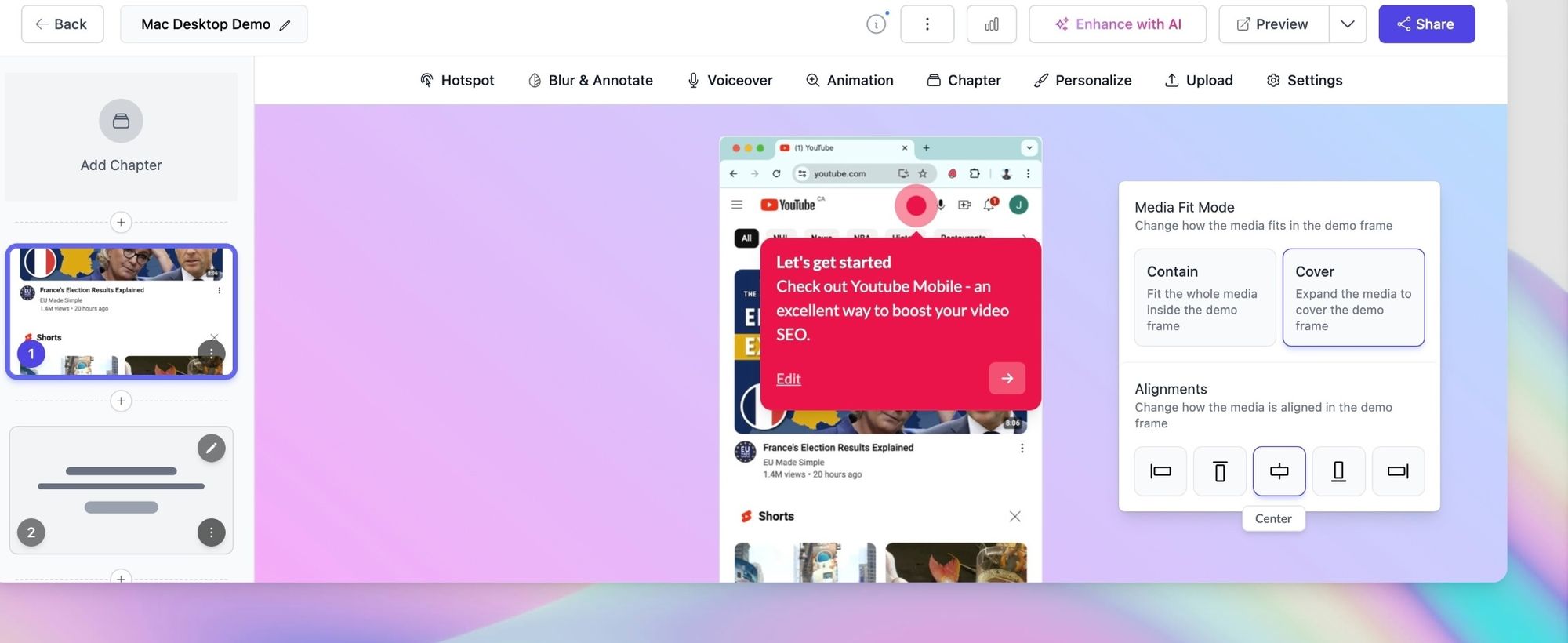This screenshot has height=643, width=1568.
Task: Click the create video icon in canvas
Action: [x=964, y=205]
